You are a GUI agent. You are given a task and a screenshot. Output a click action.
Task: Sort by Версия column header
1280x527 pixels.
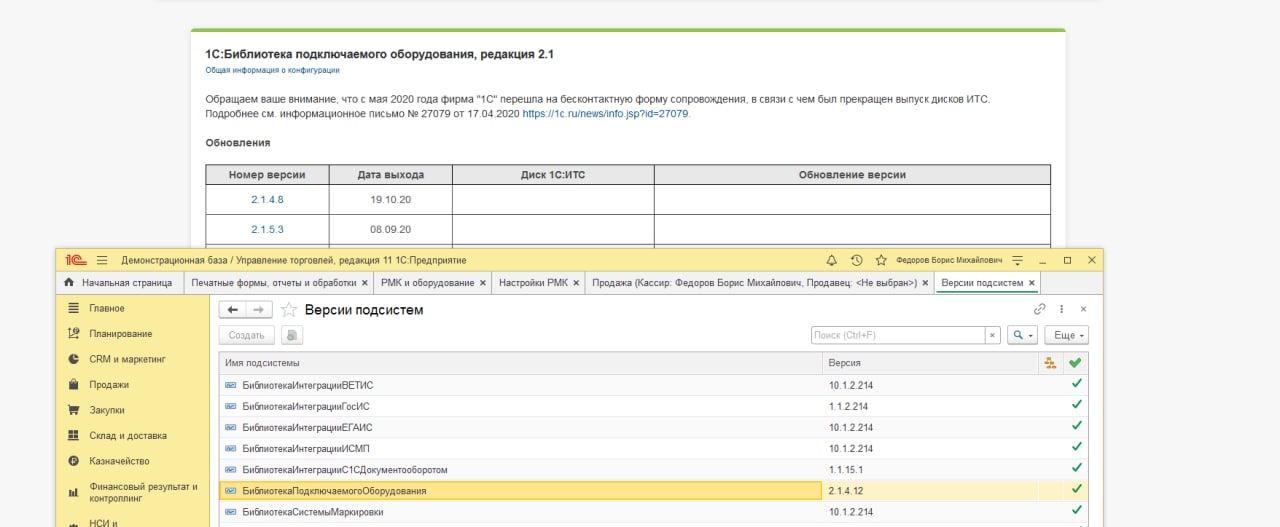(x=930, y=363)
